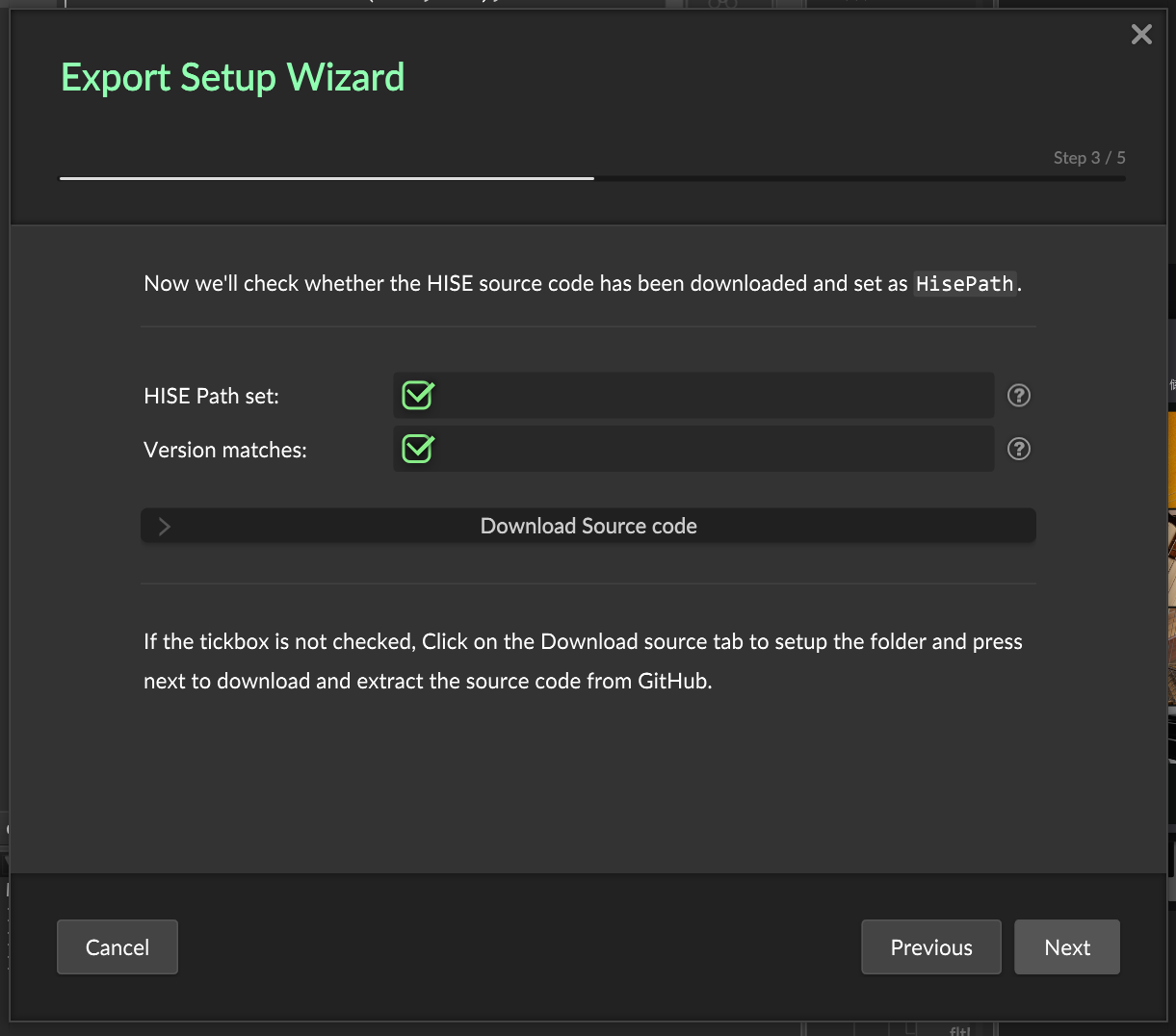
Task: Open help for HISE Path set
Action: (x=1018, y=396)
